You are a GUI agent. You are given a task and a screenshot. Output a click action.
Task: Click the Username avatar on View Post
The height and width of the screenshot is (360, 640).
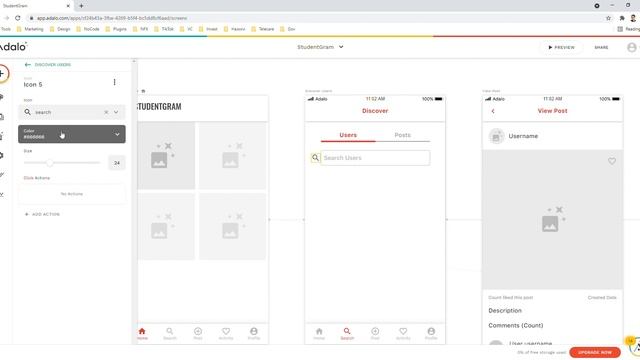pyautogui.click(x=496, y=136)
